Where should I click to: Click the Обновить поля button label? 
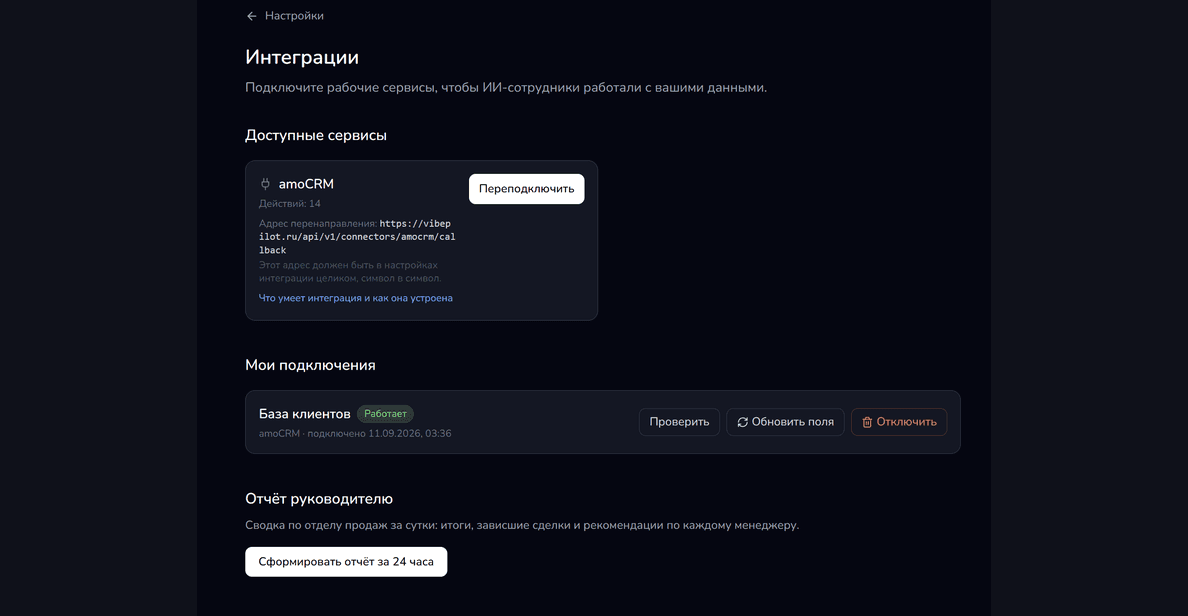pos(793,422)
